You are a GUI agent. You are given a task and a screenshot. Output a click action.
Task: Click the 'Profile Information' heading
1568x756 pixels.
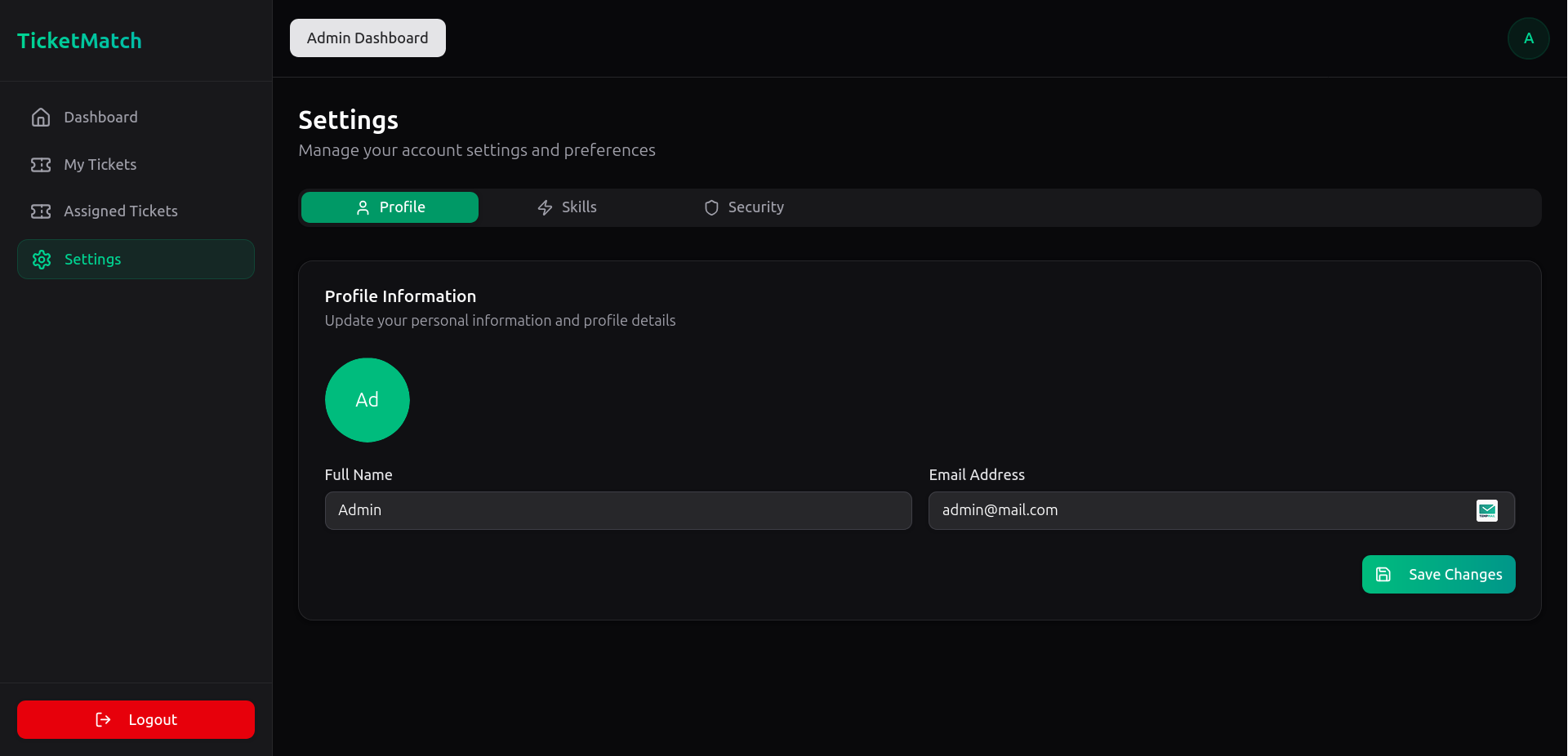(400, 296)
